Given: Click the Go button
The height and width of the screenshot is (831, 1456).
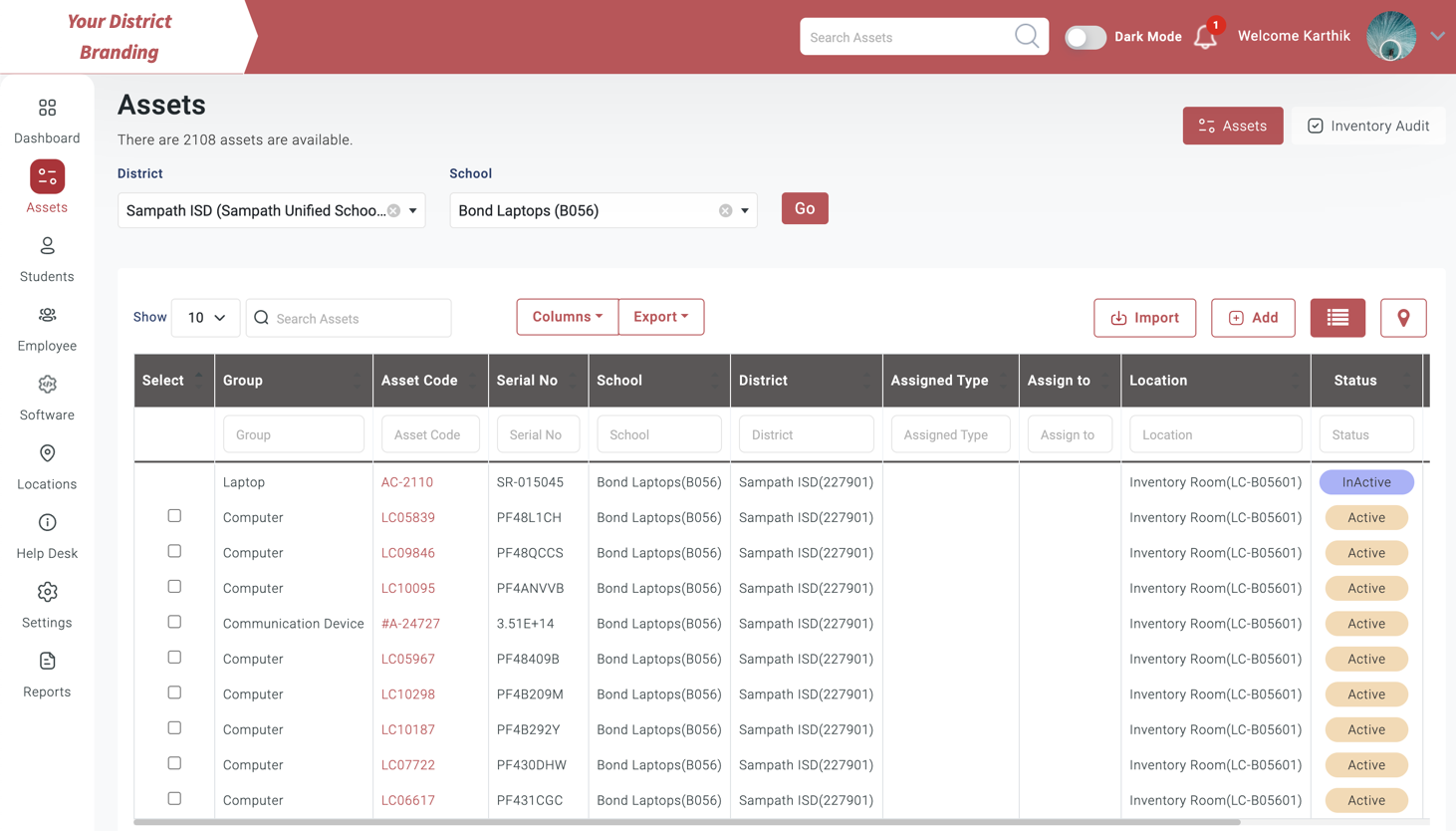Looking at the screenshot, I should pyautogui.click(x=804, y=208).
